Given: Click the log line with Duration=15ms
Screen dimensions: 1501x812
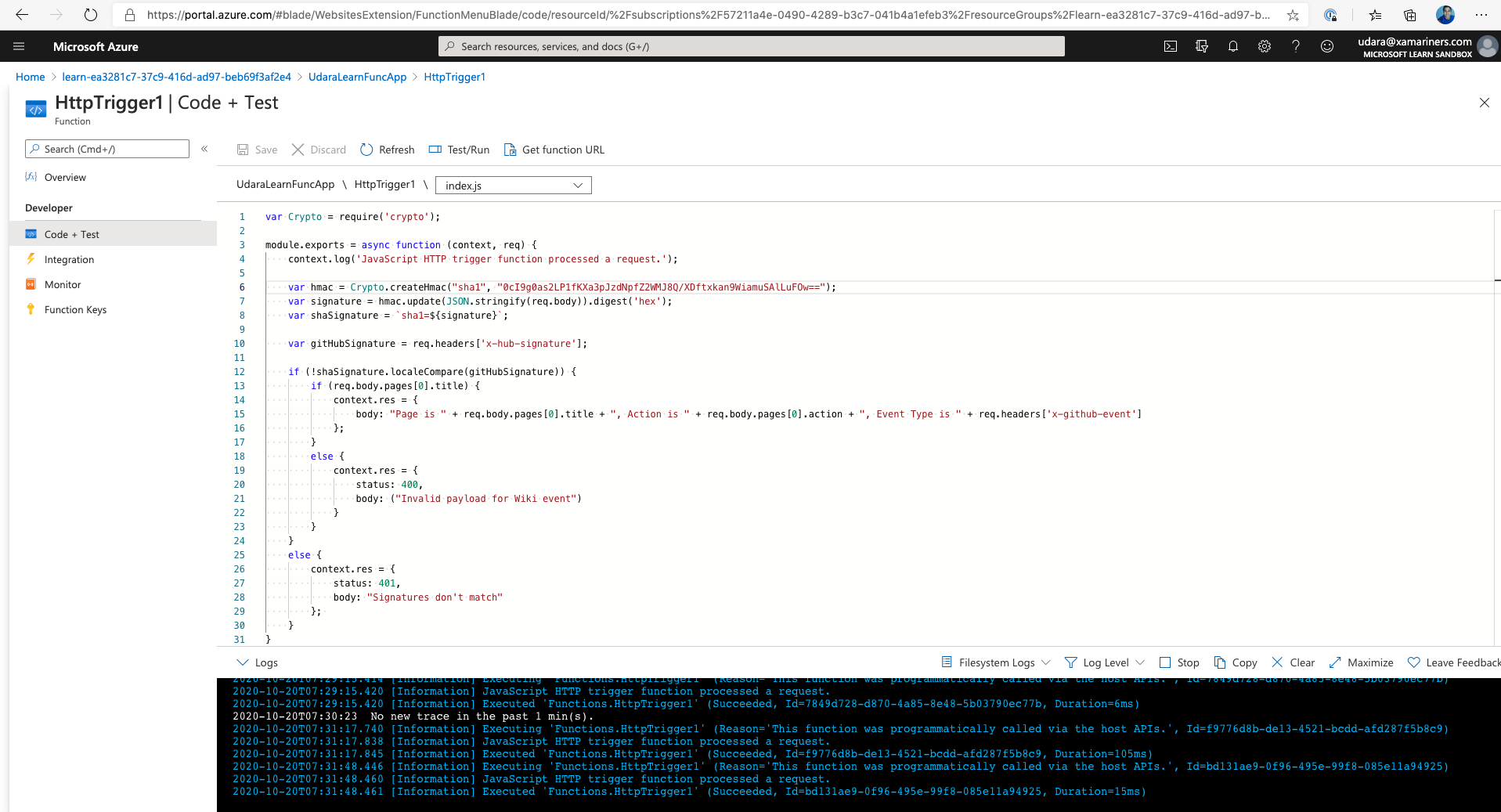Looking at the screenshot, I should tap(690, 792).
